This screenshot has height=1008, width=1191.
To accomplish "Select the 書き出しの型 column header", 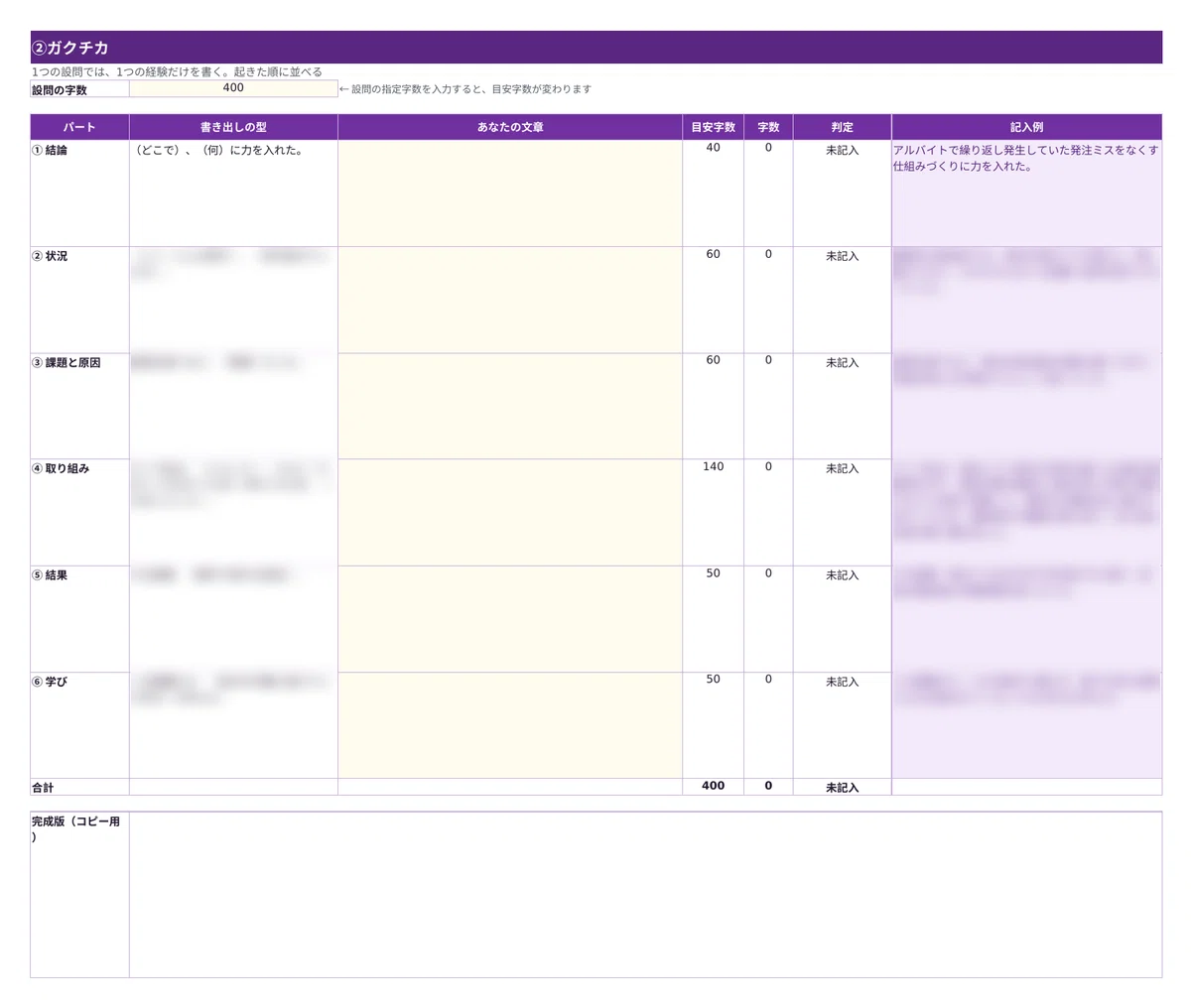I will point(233,127).
